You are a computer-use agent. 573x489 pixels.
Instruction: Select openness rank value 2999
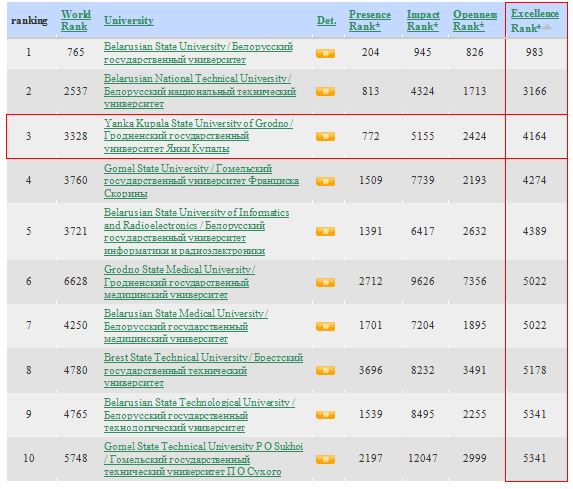[475, 458]
